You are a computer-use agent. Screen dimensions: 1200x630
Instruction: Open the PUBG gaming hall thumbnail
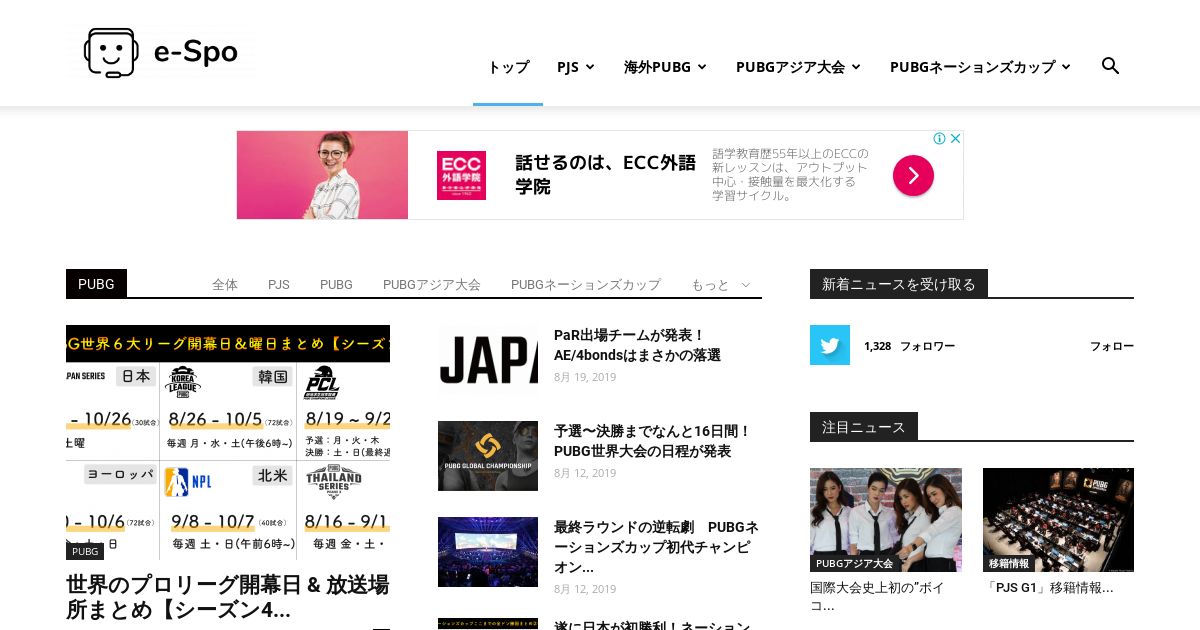pos(1058,520)
